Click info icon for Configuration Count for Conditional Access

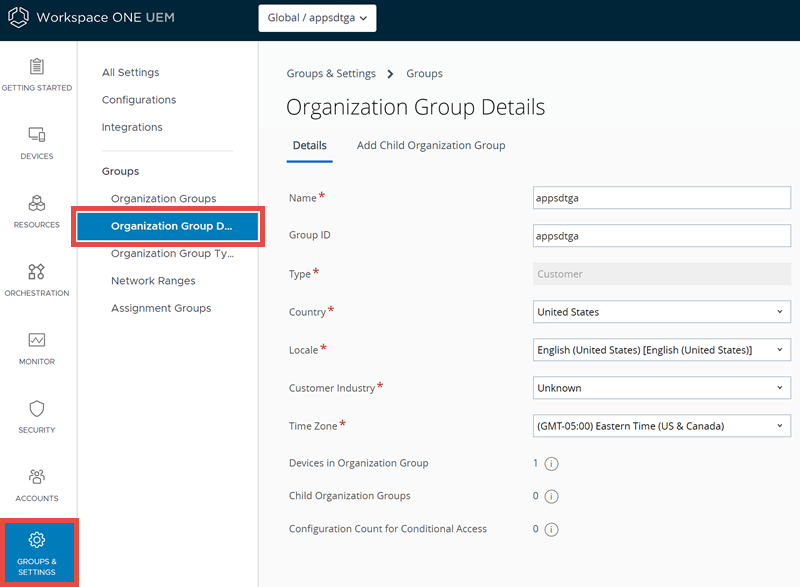point(552,529)
